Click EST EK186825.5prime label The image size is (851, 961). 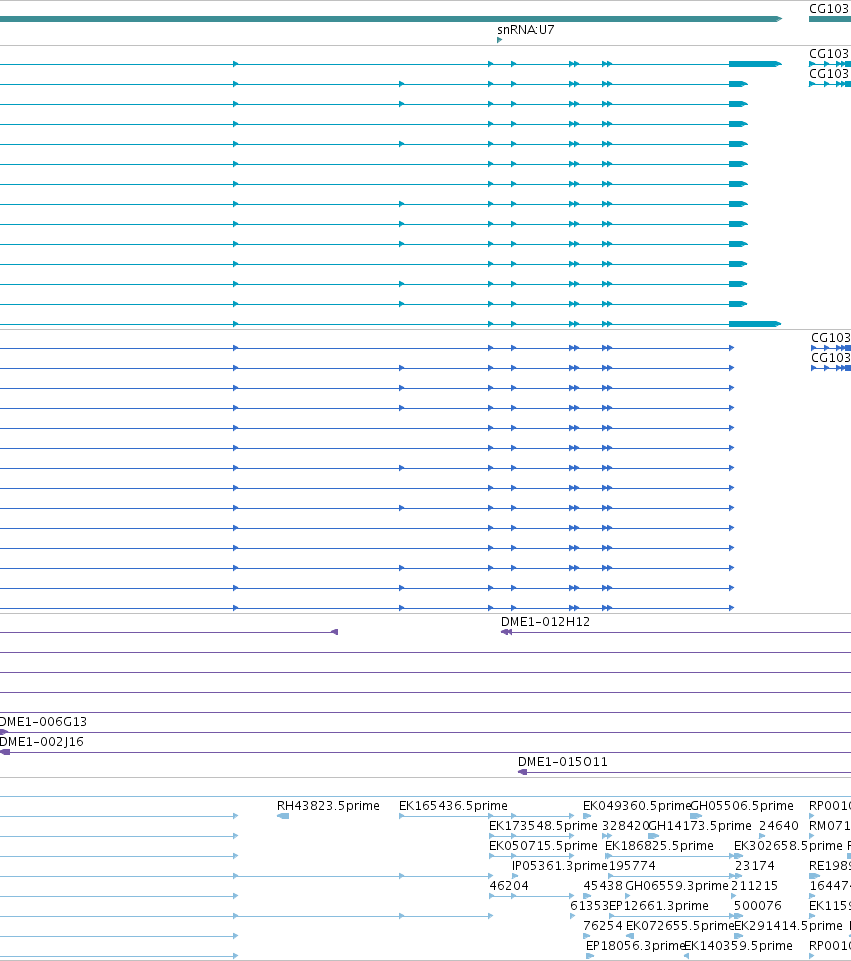coord(659,846)
